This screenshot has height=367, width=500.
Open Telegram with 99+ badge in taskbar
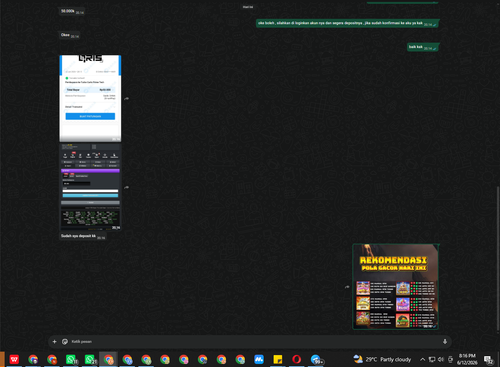pyautogui.click(x=316, y=359)
